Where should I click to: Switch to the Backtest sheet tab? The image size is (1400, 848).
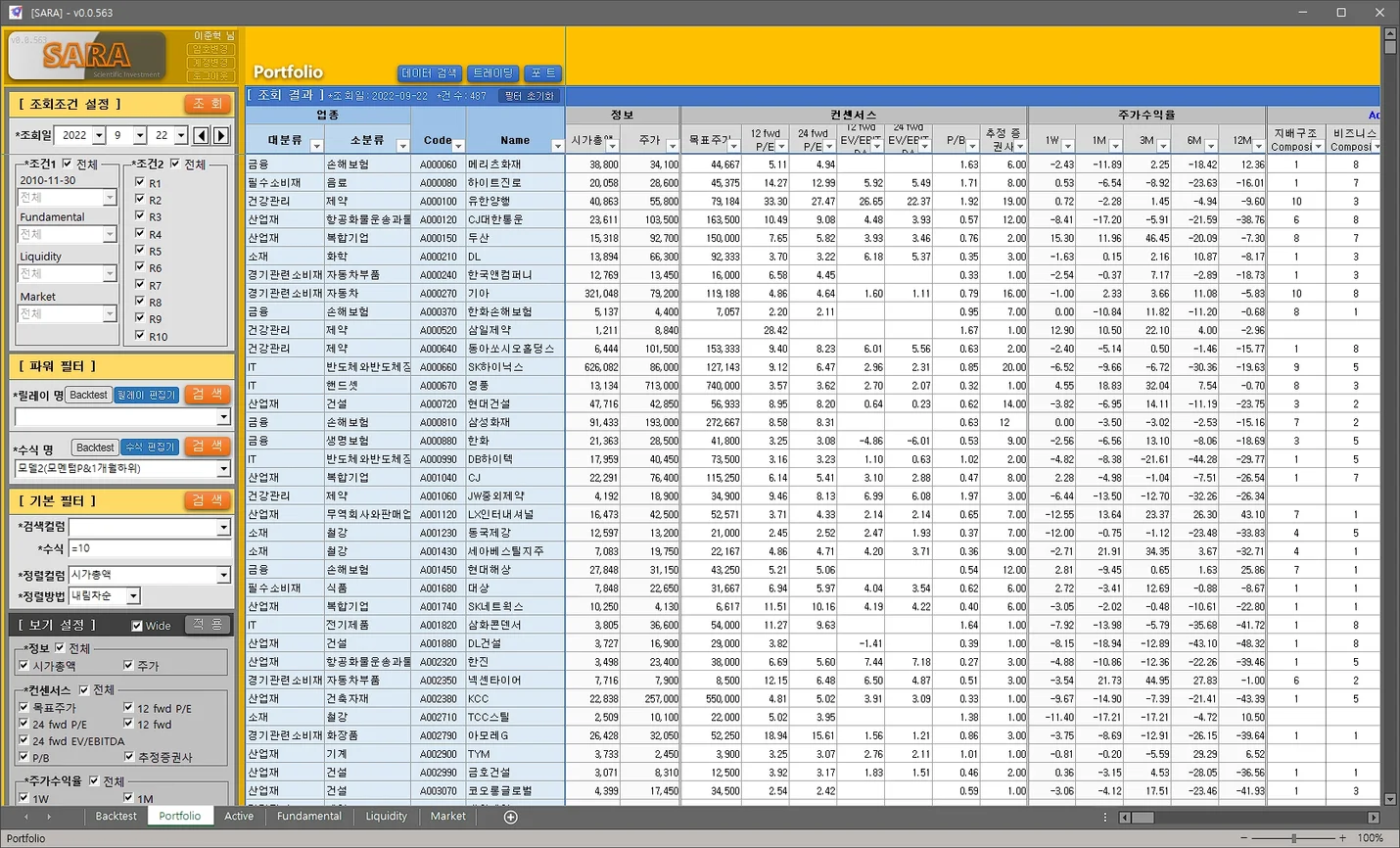tap(116, 817)
